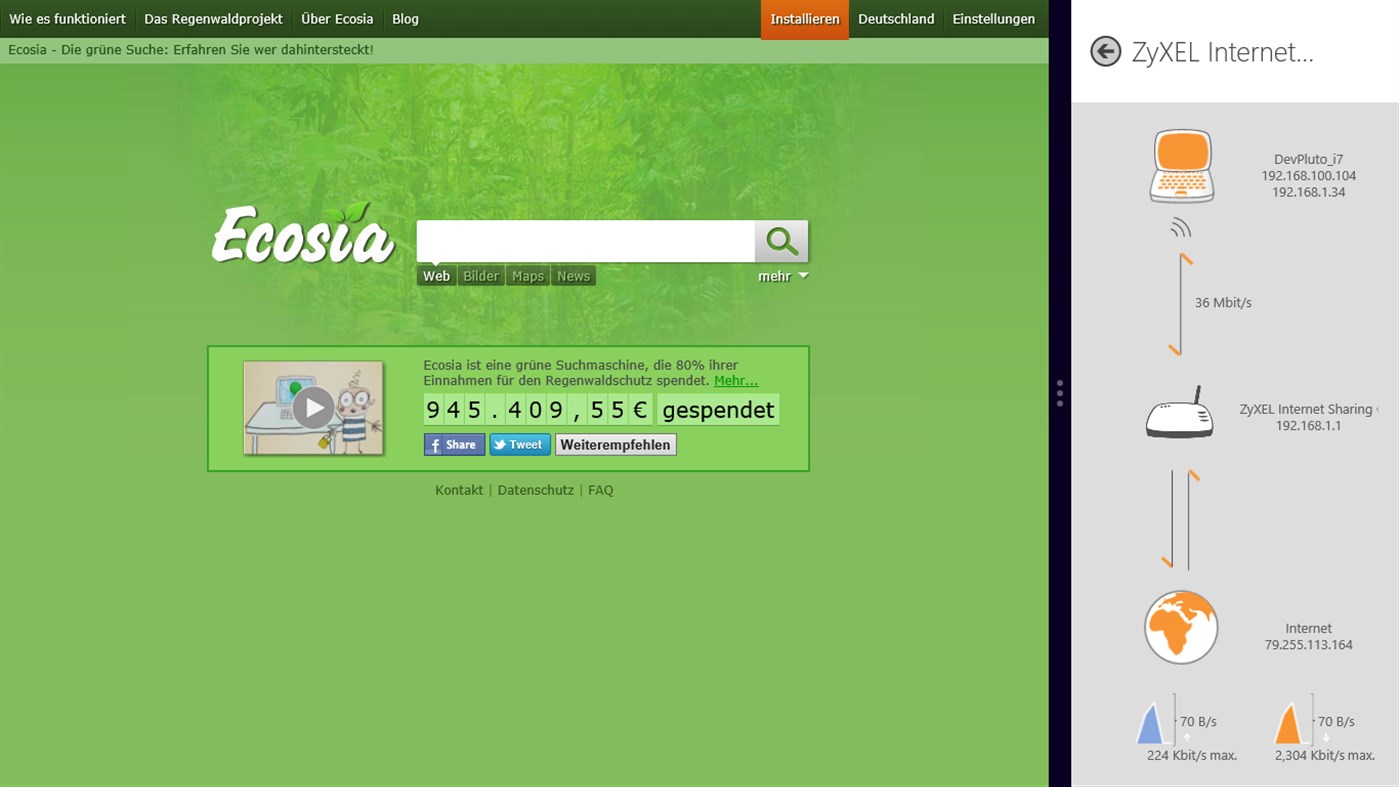Open Einstellungen in the top bar
Image resolution: width=1399 pixels, height=787 pixels.
click(x=992, y=19)
